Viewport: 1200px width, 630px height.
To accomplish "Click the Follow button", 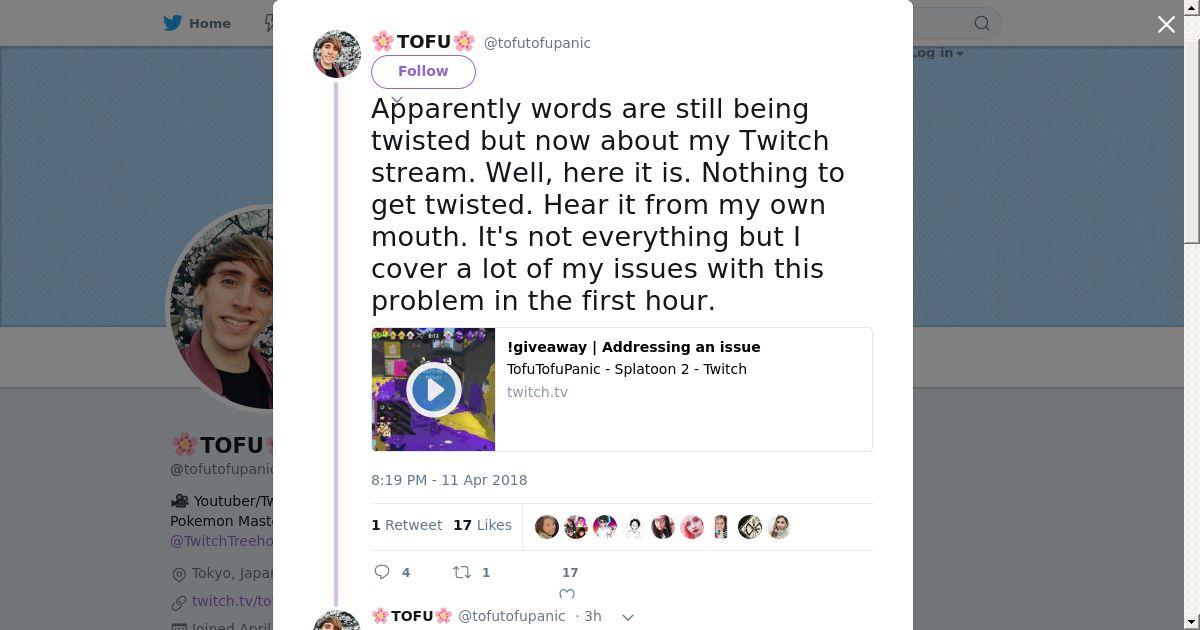I will (423, 71).
